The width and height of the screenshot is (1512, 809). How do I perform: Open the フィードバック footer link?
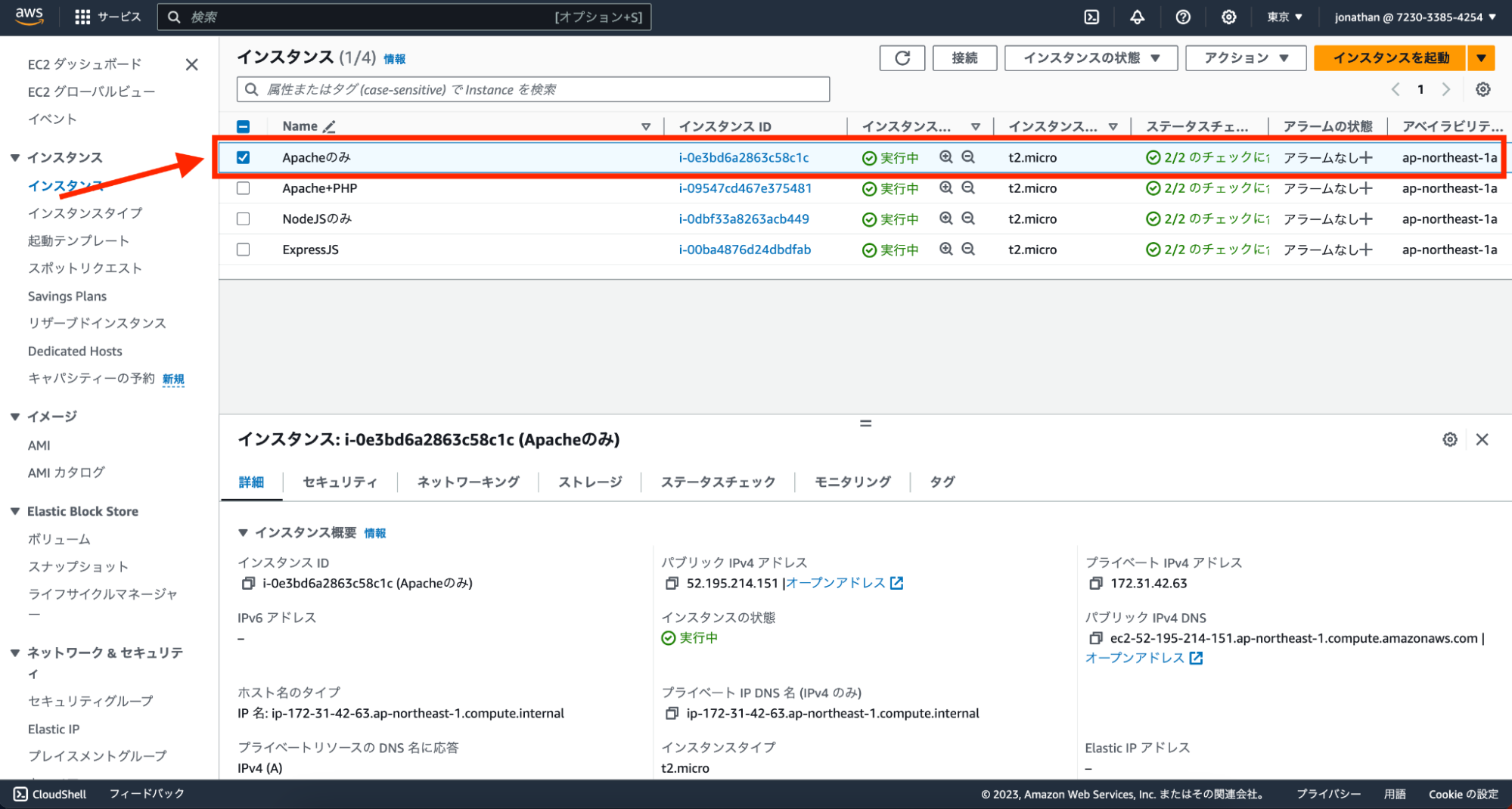(147, 794)
